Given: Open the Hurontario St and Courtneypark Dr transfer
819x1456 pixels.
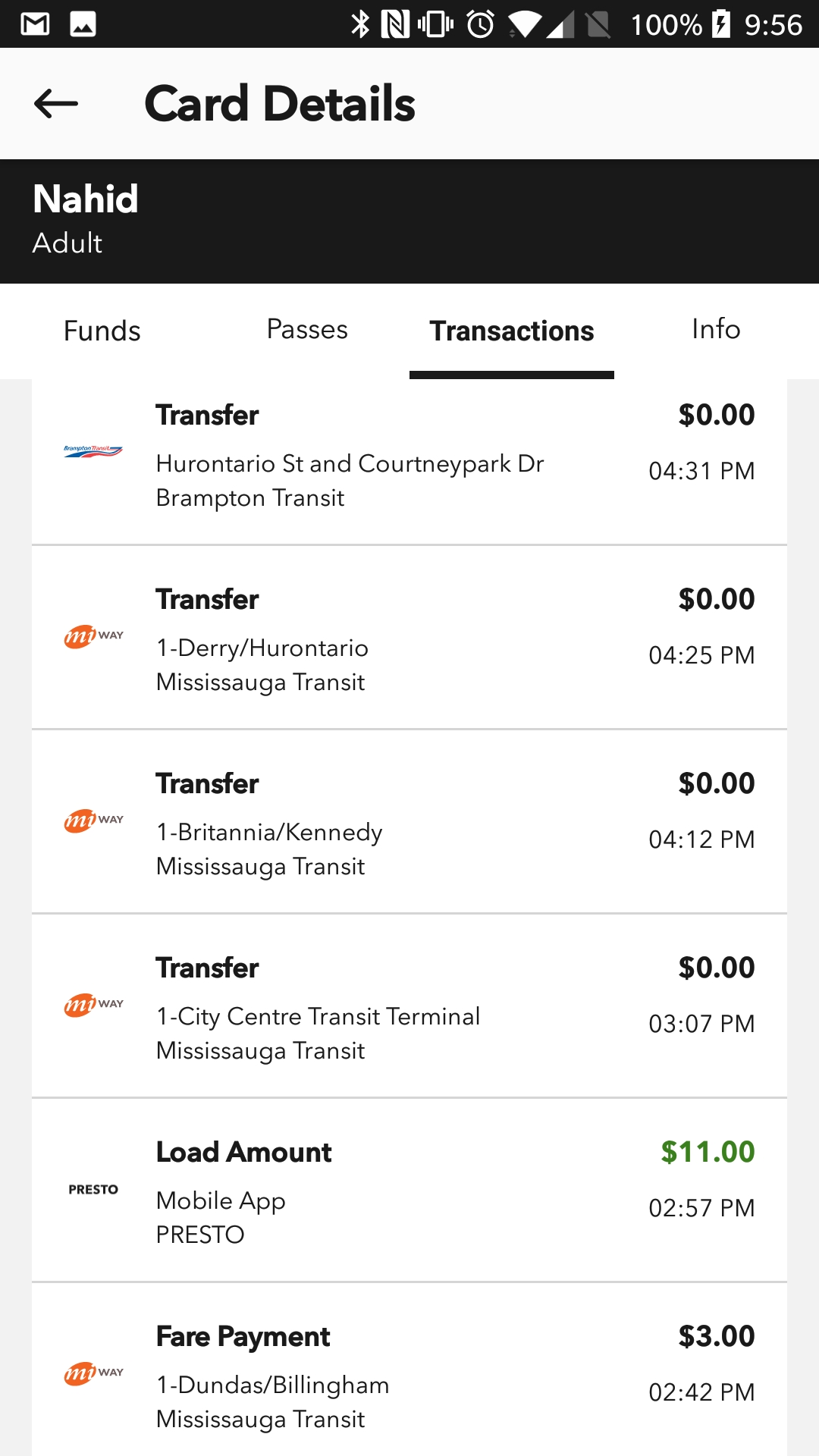Looking at the screenshot, I should (350, 463).
